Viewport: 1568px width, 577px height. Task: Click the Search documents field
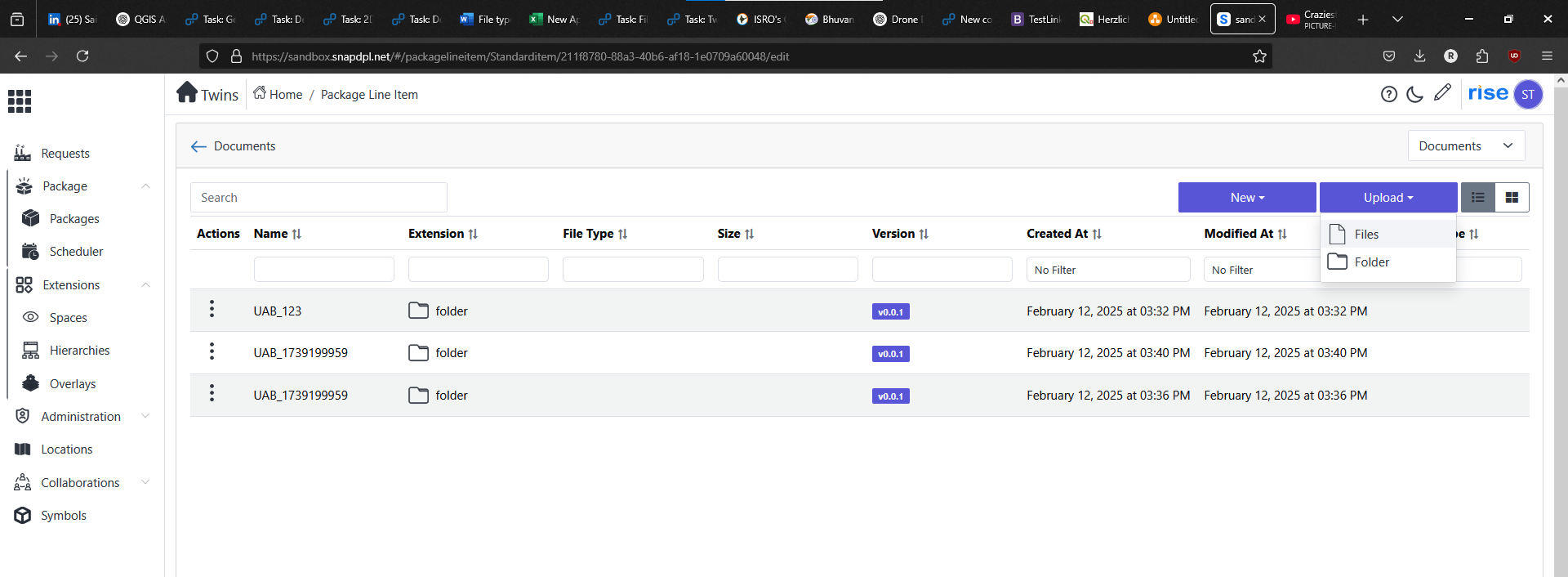pos(318,198)
